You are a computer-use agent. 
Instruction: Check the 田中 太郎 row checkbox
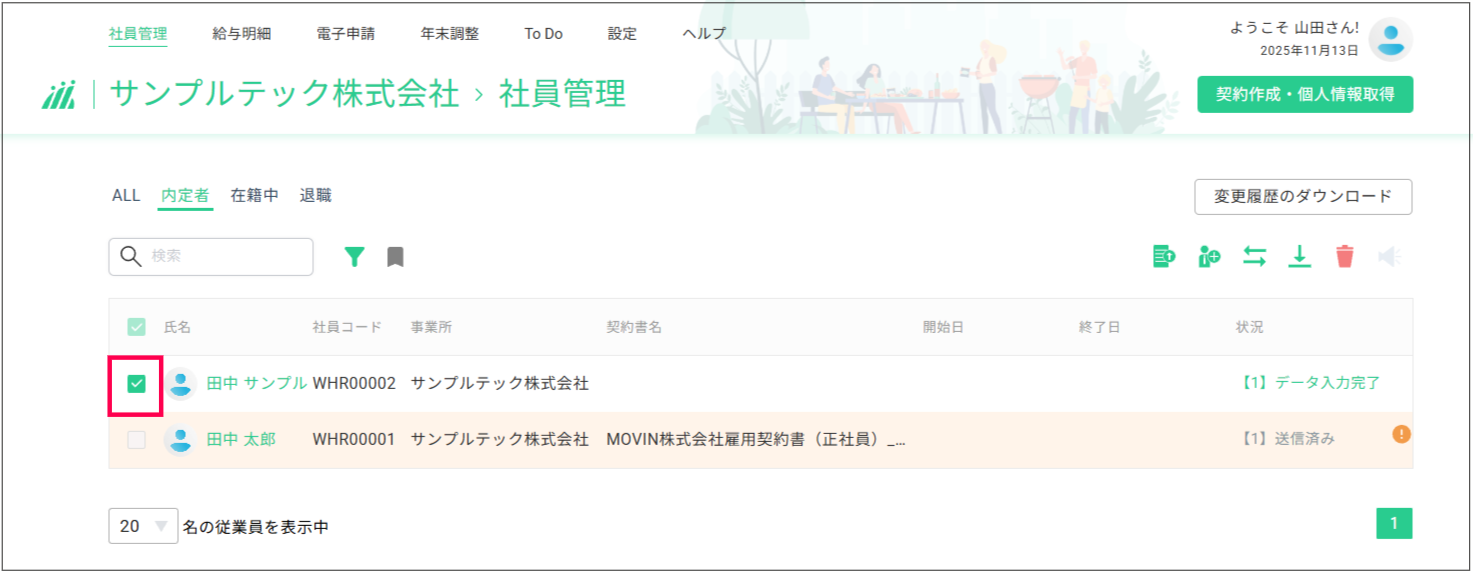(x=136, y=440)
